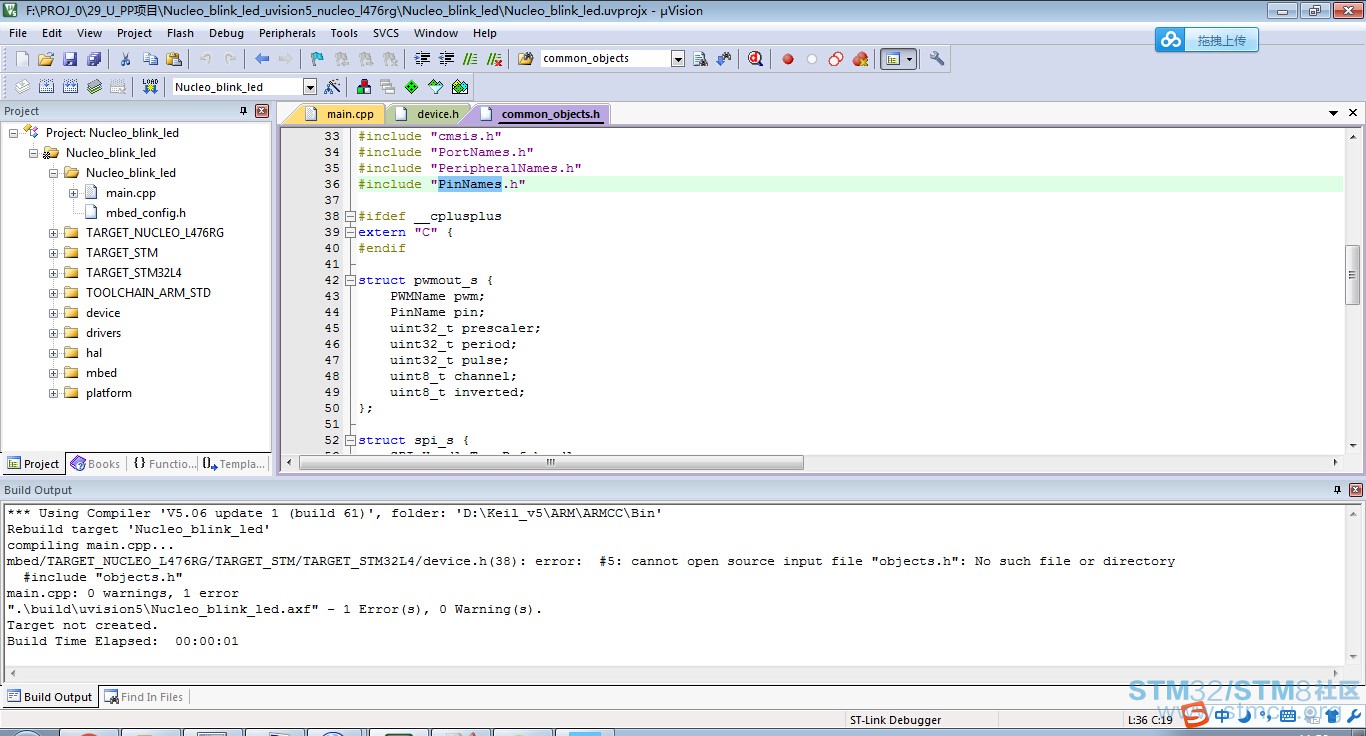Viewport: 1366px width, 736px height.
Task: Switch to the Books panel tab
Action: pyautogui.click(x=96, y=464)
